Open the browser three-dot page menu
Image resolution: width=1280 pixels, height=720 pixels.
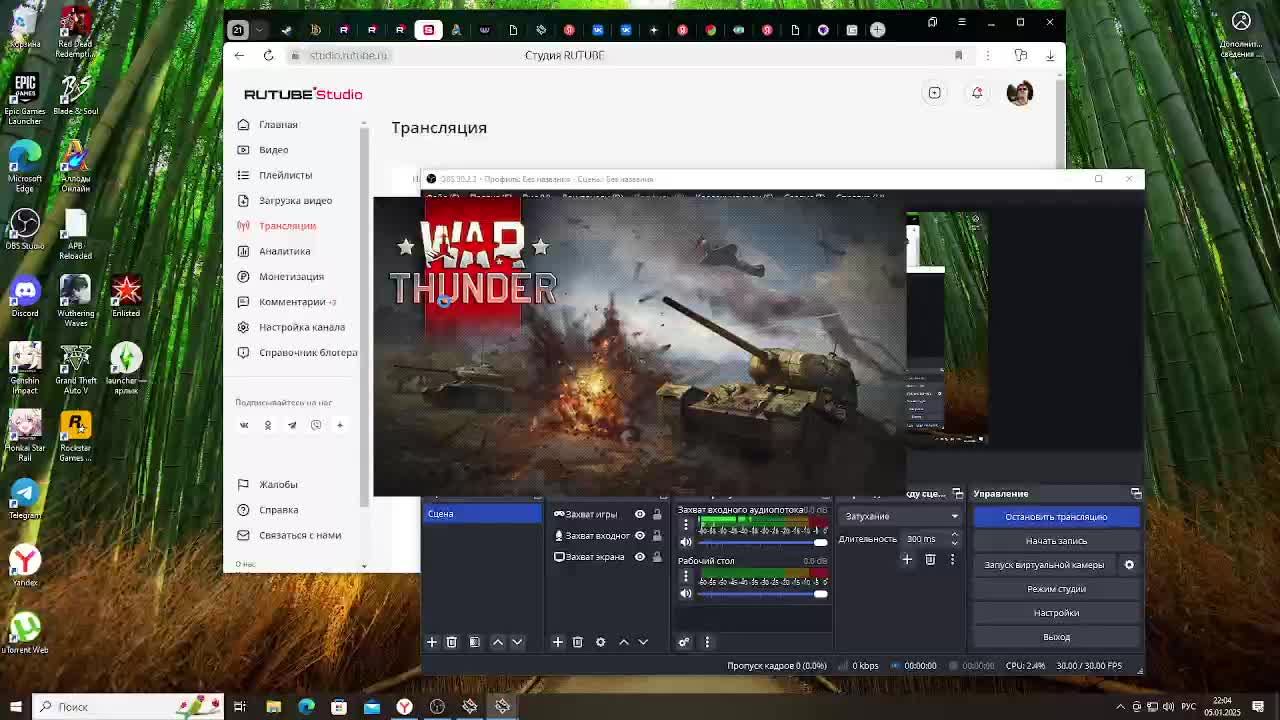tap(988, 55)
